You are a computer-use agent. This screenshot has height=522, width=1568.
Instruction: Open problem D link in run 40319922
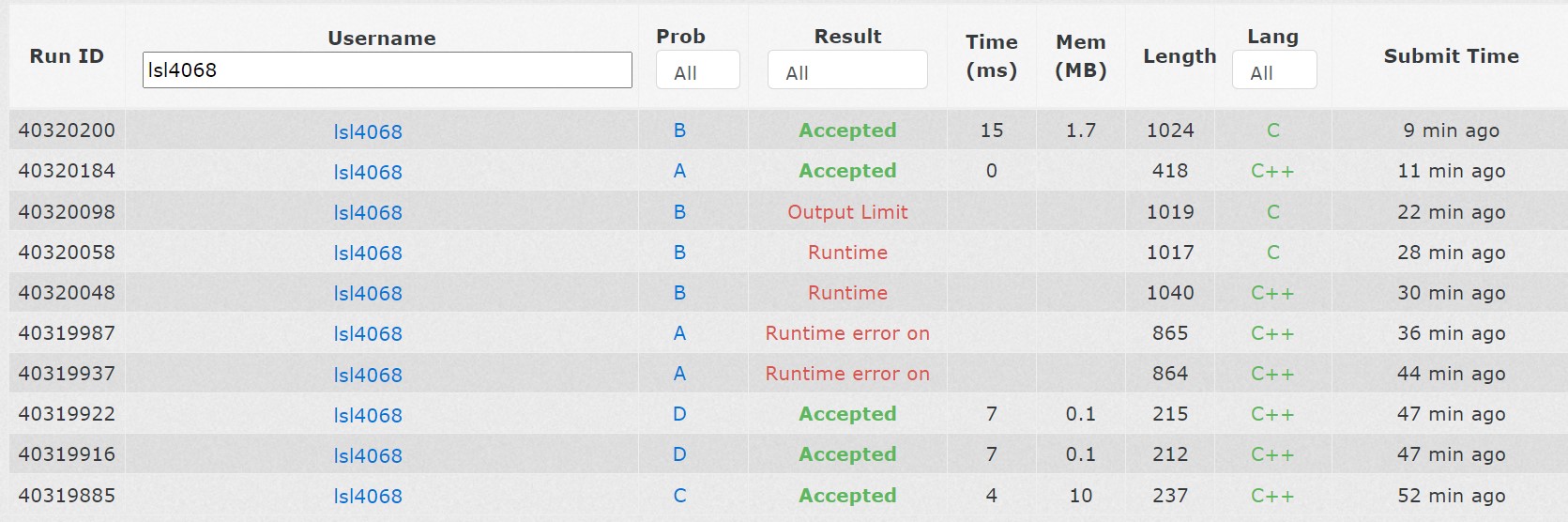(x=679, y=414)
